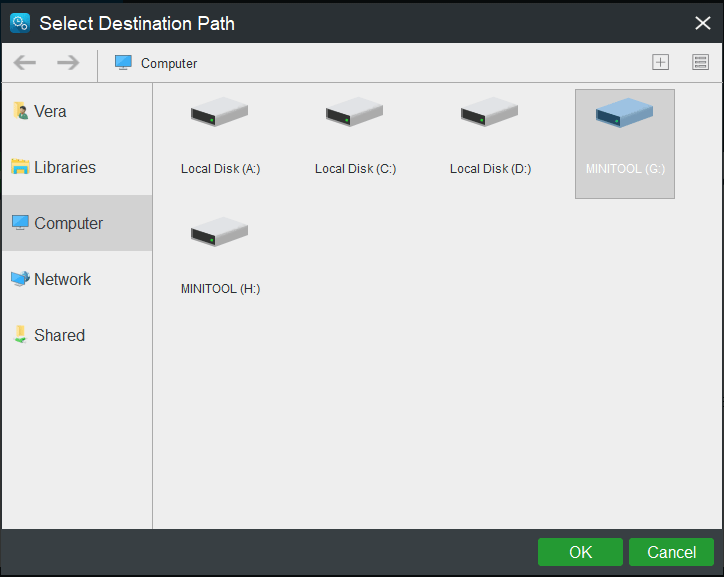Click the new folder plus icon

660,62
